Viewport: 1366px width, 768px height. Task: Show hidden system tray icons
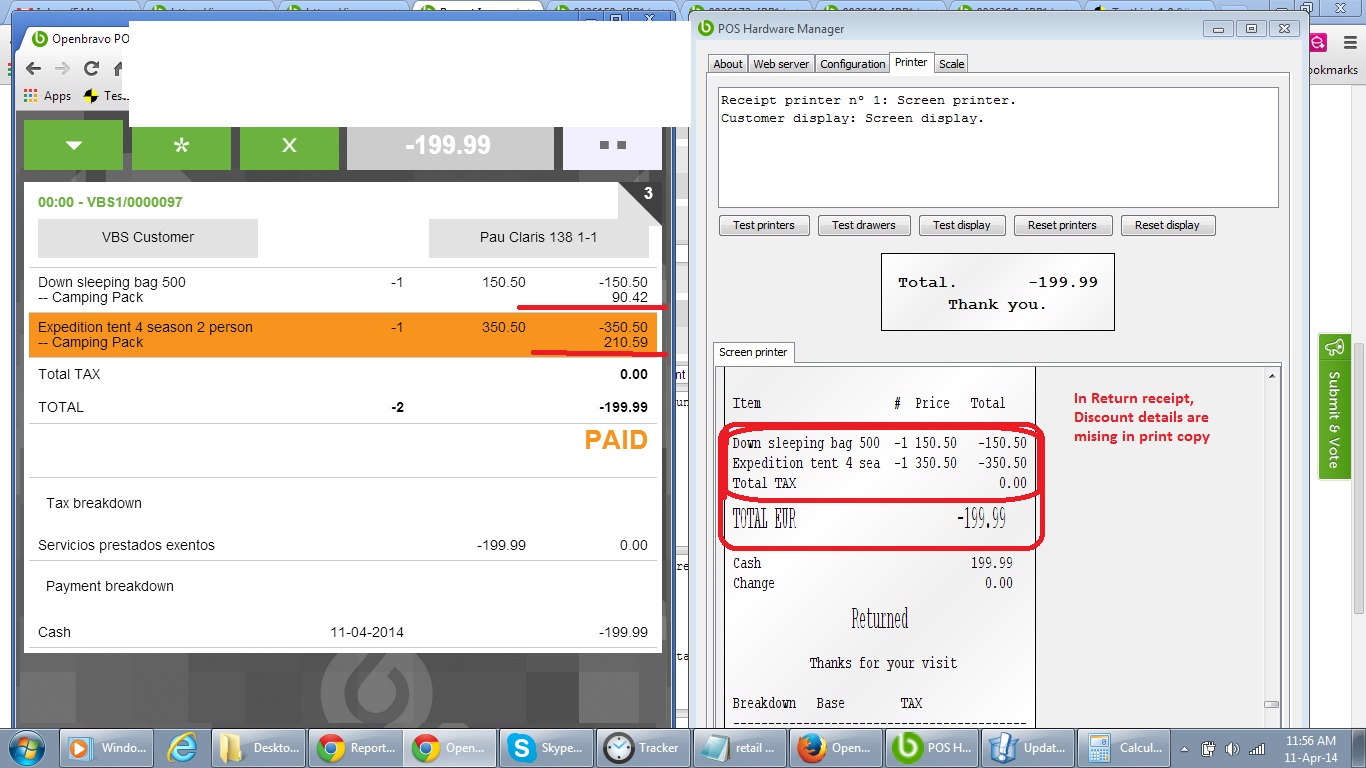(1185, 748)
